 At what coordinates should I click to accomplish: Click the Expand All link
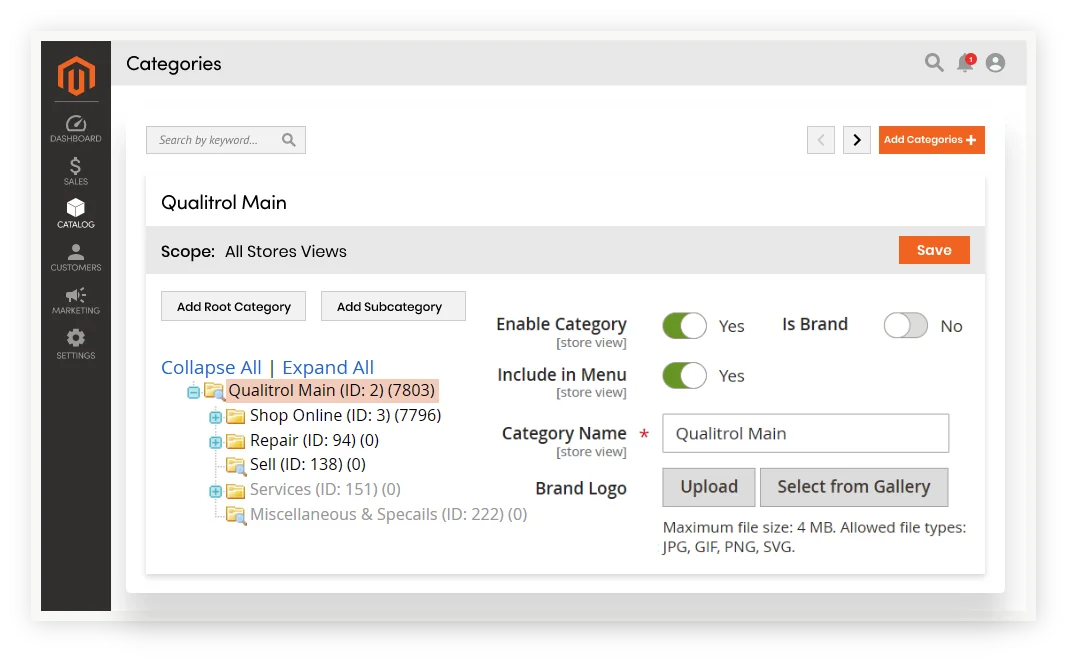328,367
